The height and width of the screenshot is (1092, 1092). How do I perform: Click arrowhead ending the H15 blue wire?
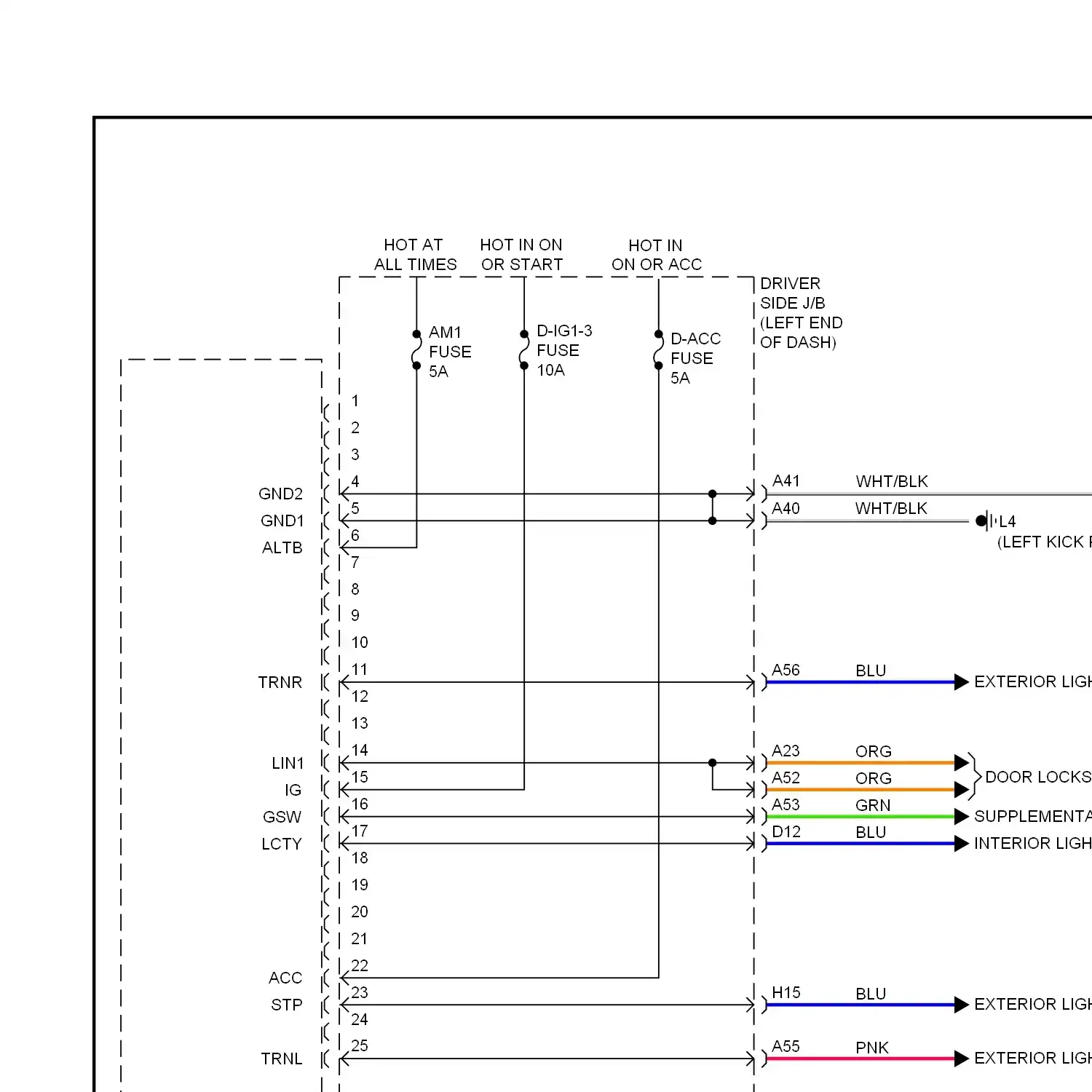pos(961,1005)
